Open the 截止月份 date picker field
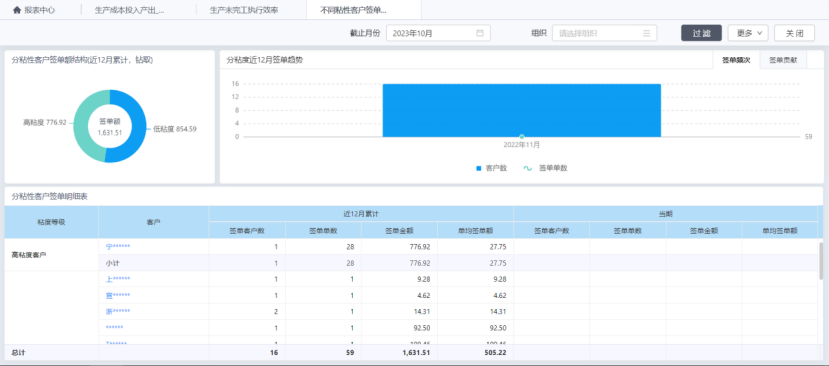This screenshot has height=366, width=829. pos(438,33)
